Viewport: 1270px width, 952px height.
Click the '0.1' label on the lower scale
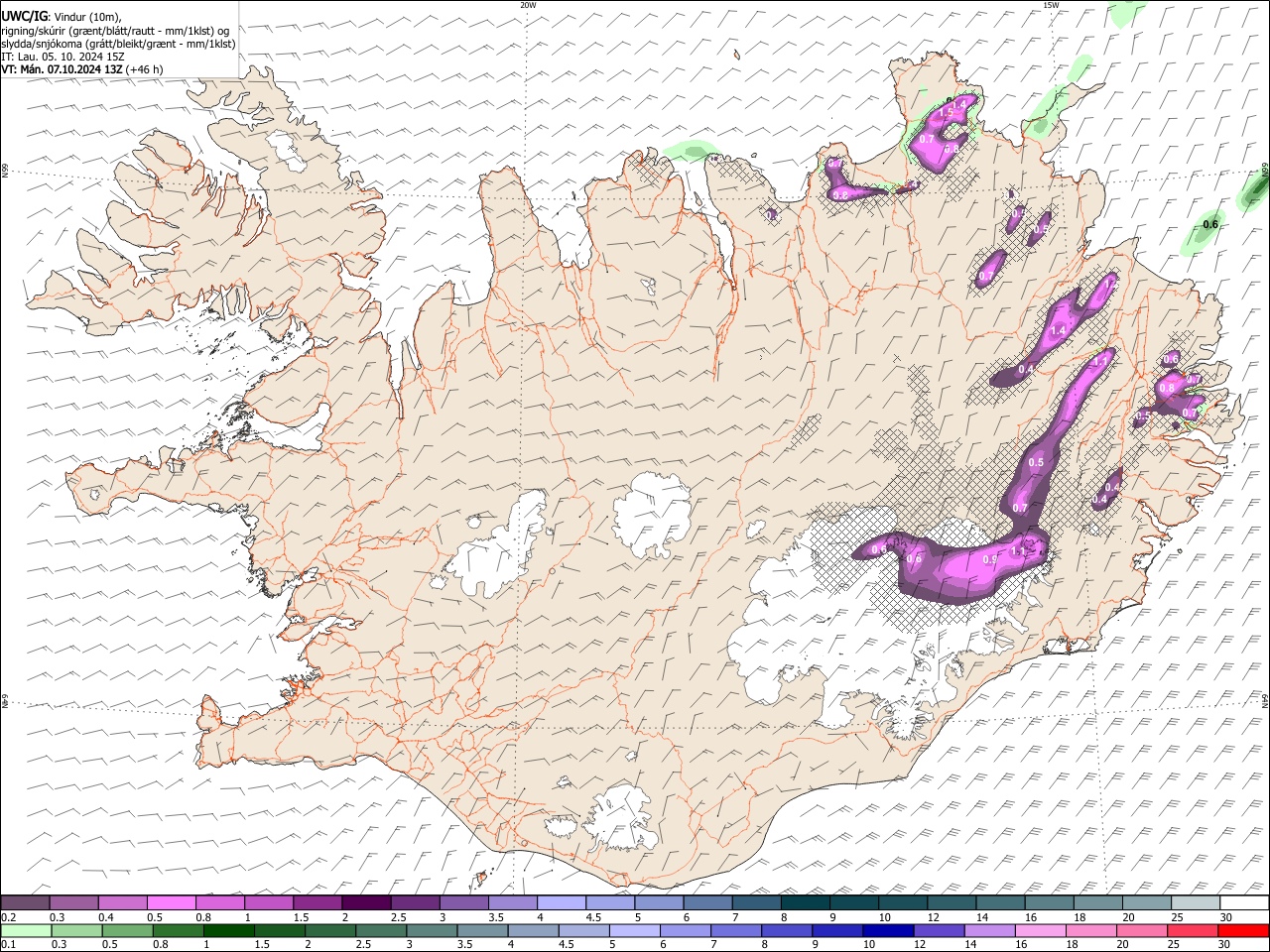coord(9,944)
